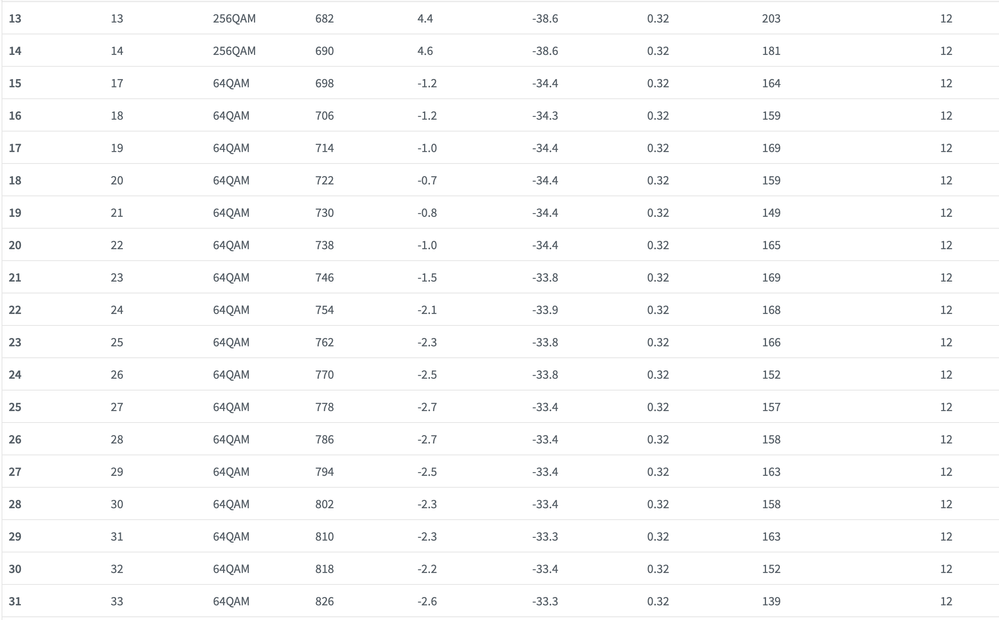Image resolution: width=999 pixels, height=620 pixels.
Task: Click the 149 value in row 19
Action: click(x=771, y=213)
